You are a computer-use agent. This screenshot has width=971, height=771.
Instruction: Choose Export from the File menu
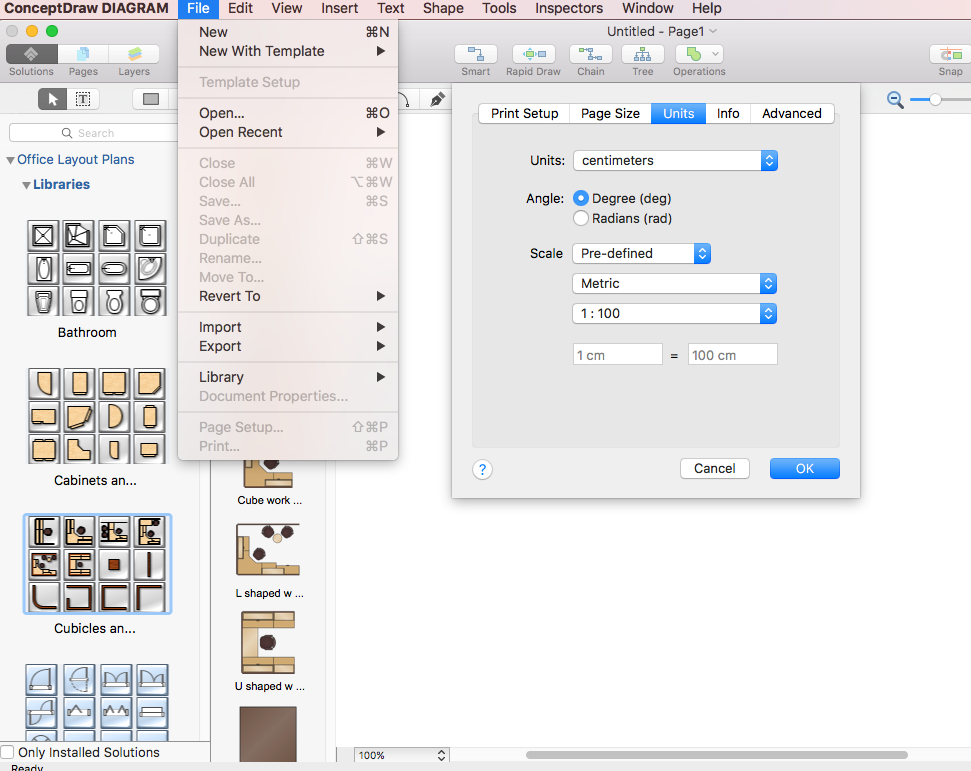[x=220, y=346]
